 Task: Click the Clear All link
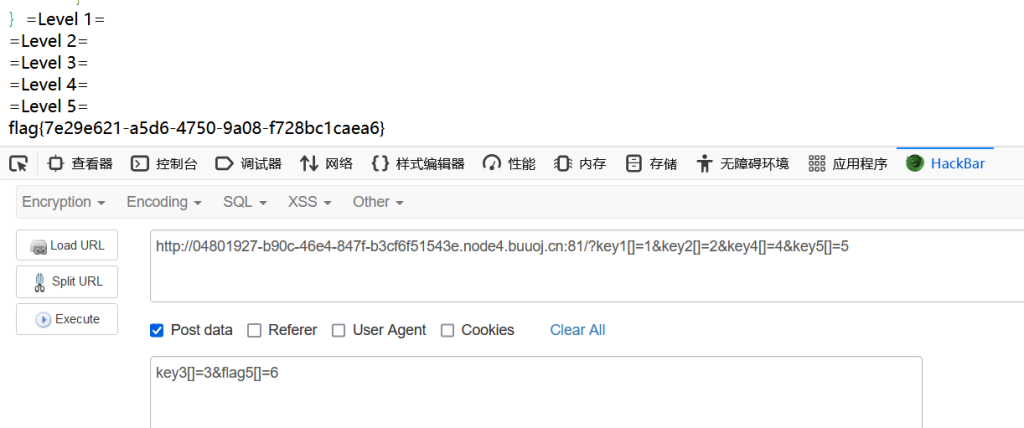(x=577, y=330)
